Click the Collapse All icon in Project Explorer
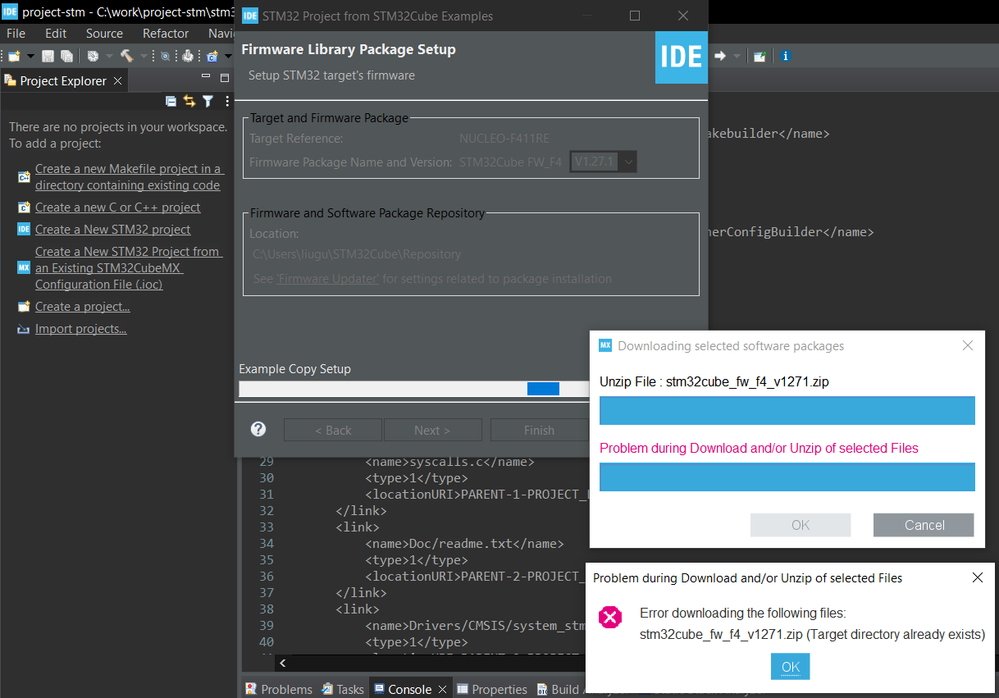The image size is (999, 698). [x=171, y=101]
